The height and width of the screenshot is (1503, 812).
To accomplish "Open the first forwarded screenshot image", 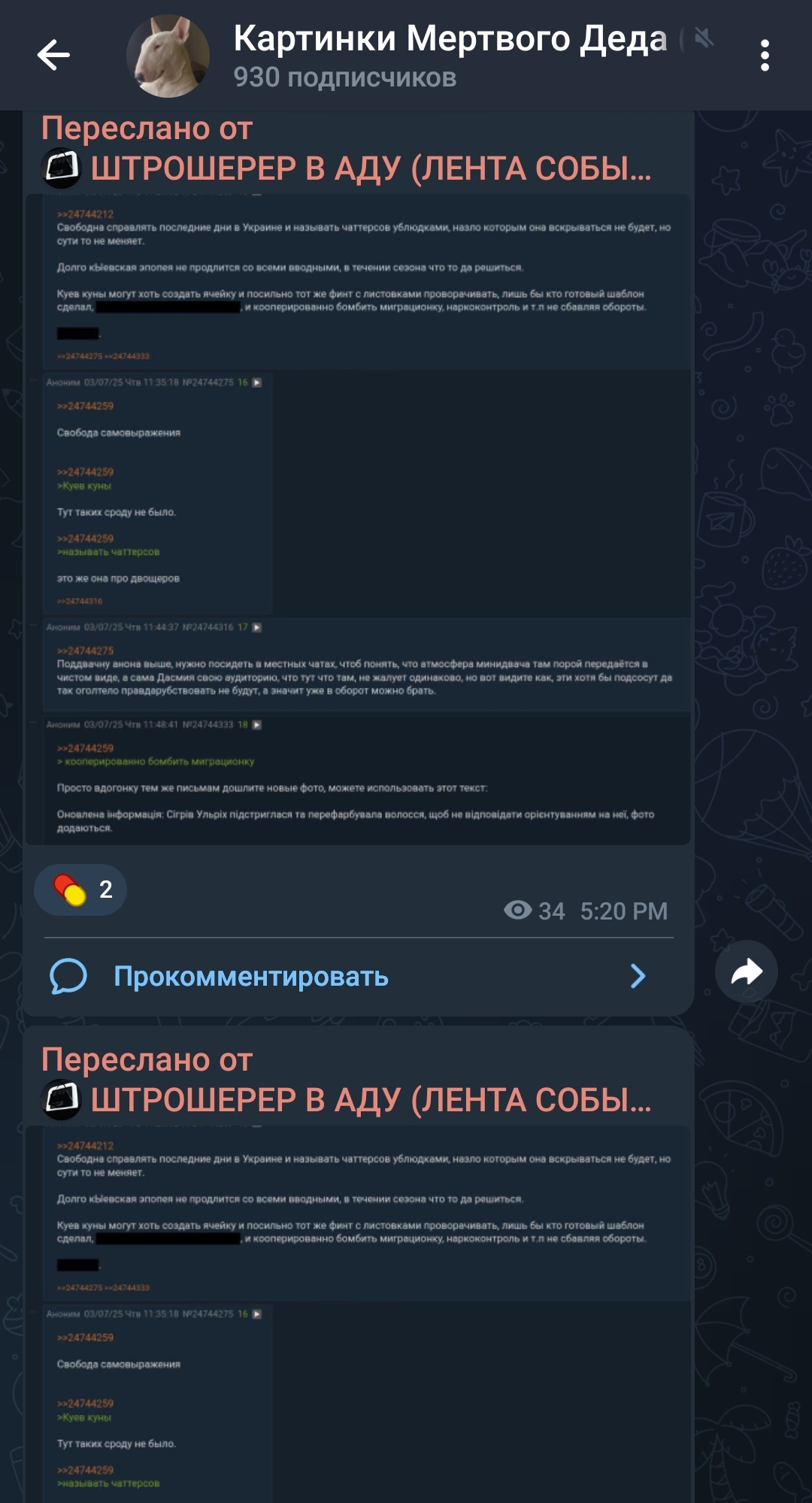I will tap(358, 520).
